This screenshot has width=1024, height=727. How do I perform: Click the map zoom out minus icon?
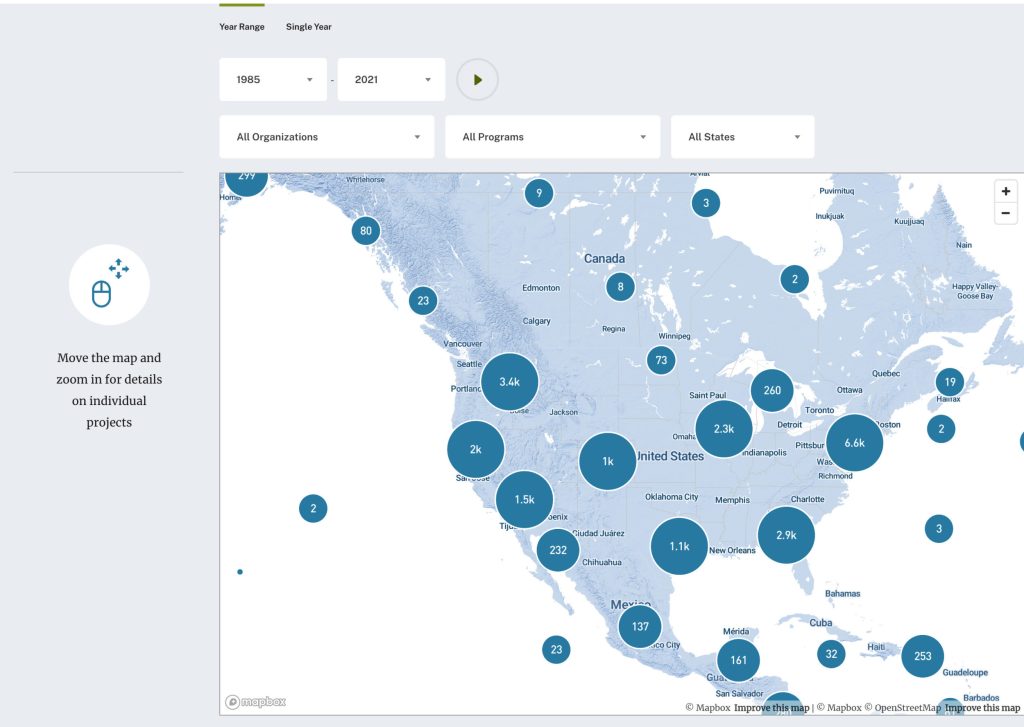coord(1006,212)
